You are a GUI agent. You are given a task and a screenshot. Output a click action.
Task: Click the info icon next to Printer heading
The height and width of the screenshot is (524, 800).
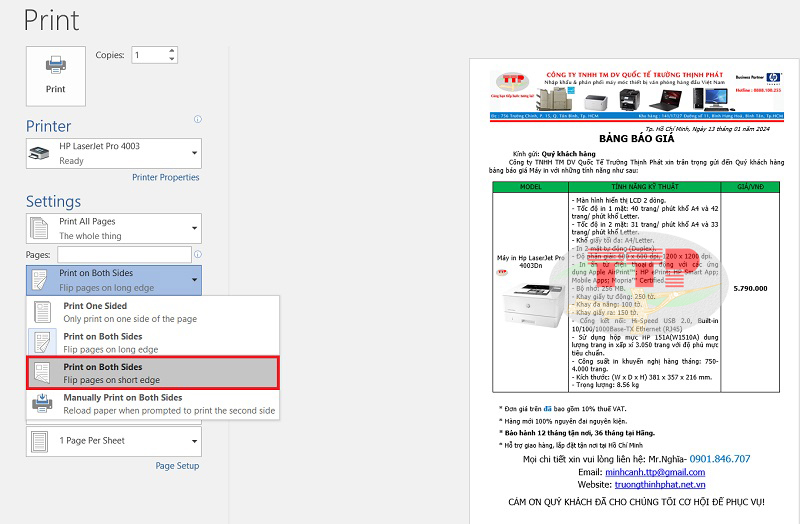(x=198, y=119)
